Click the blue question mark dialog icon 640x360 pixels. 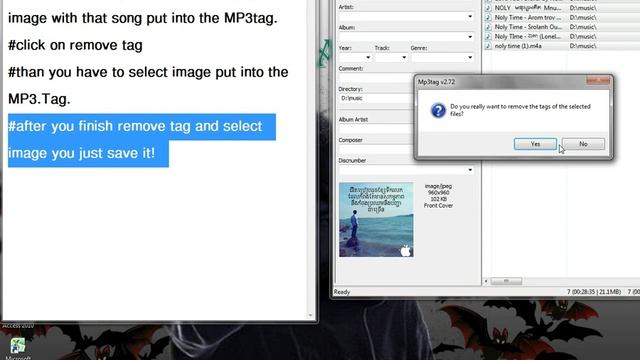(438, 110)
